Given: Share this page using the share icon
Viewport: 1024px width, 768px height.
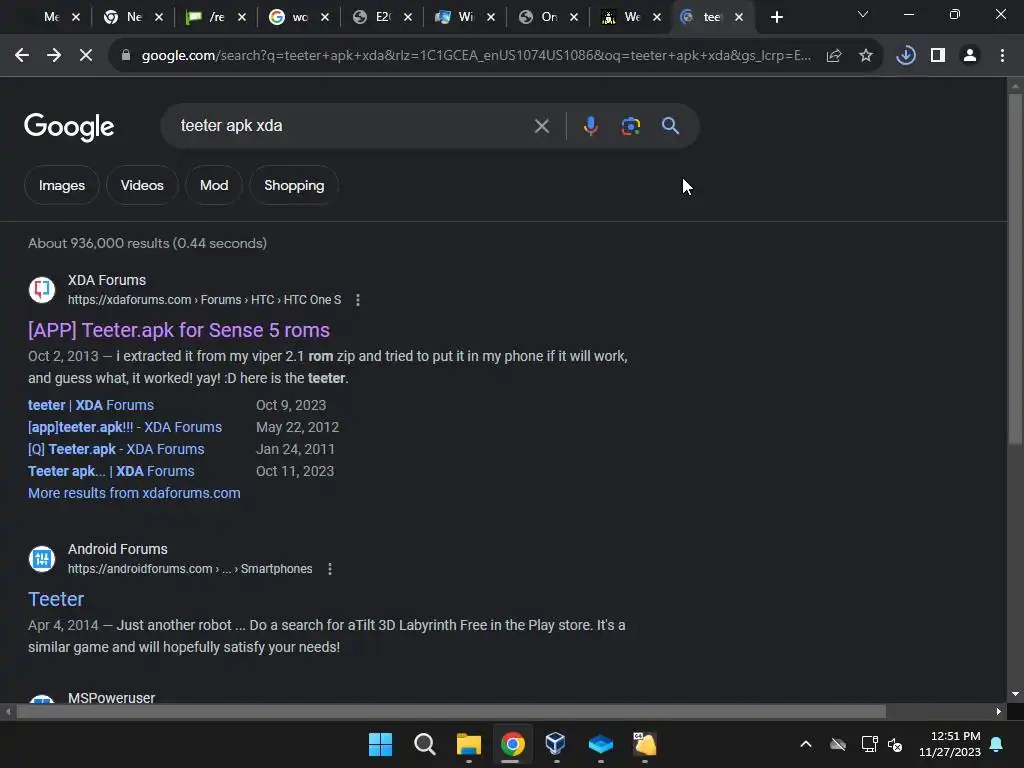Looking at the screenshot, I should [x=834, y=56].
